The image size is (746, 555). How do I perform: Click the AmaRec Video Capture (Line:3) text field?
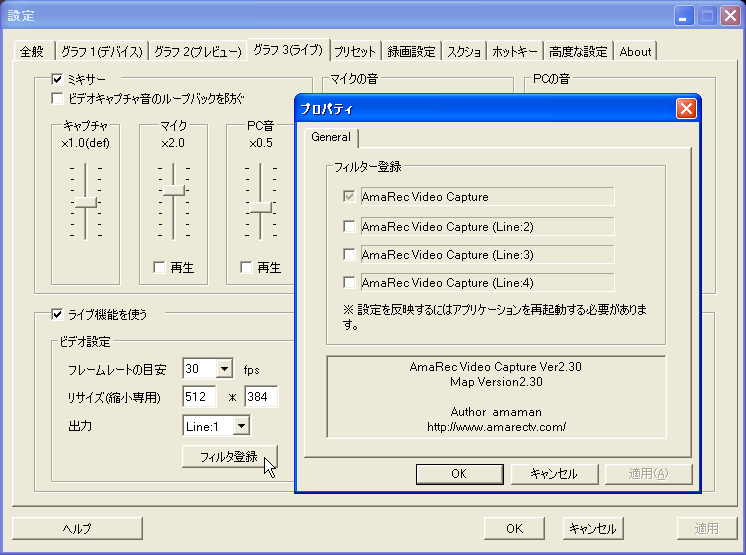coord(487,254)
